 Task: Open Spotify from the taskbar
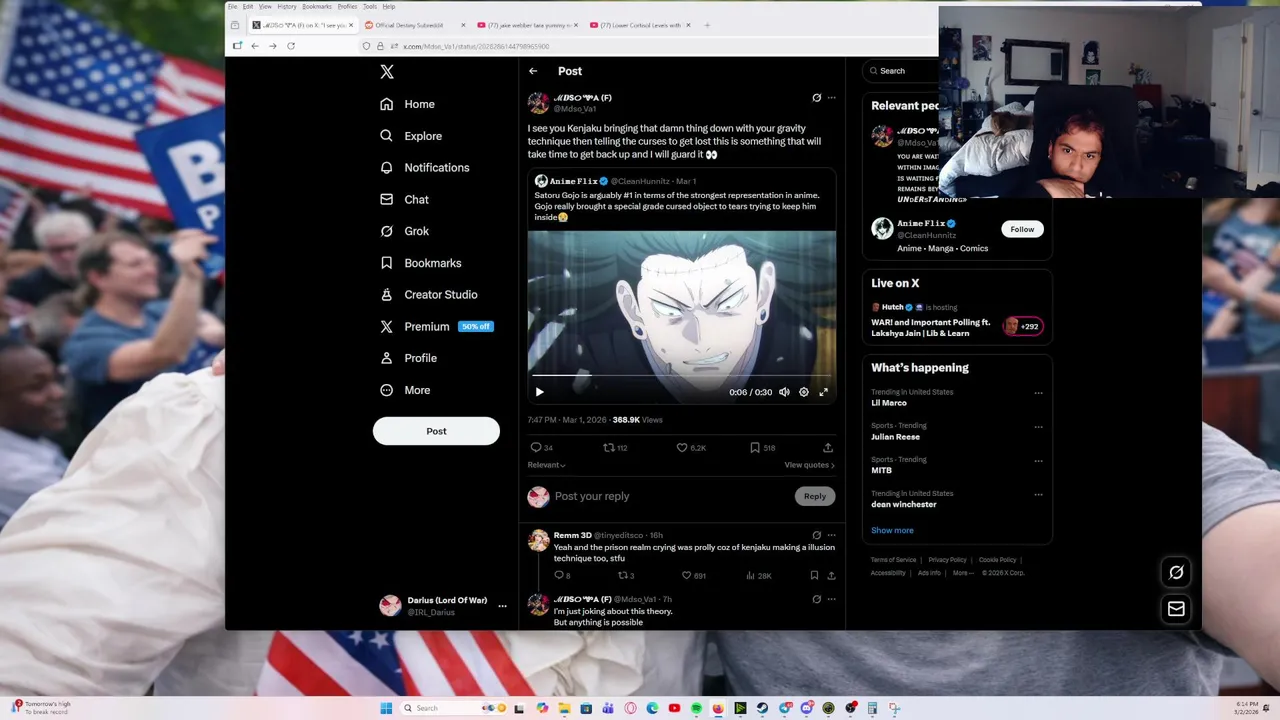click(x=696, y=708)
